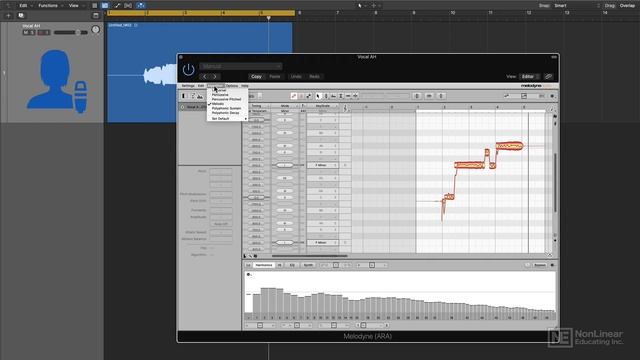This screenshot has width=640, height=360.
Task: Click Melodyne toolbar gear settings icon
Action: pos(552,96)
